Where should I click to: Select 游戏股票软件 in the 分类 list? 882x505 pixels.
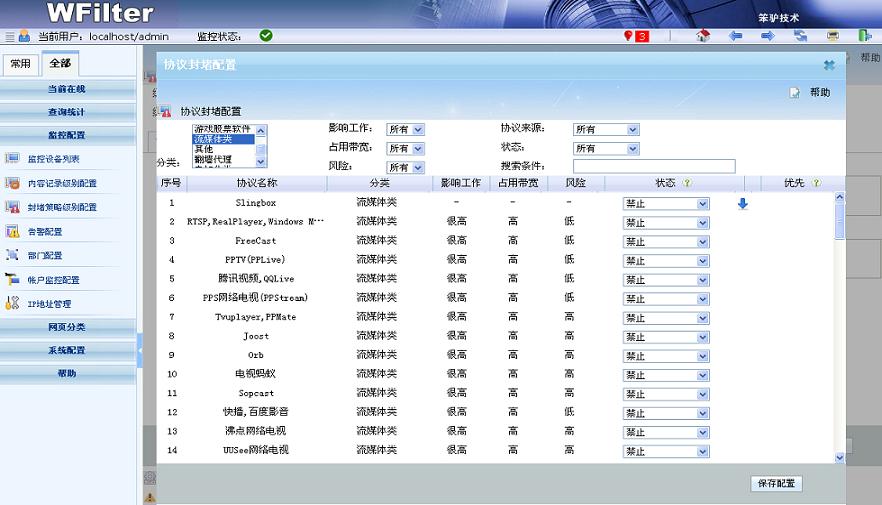pos(222,129)
